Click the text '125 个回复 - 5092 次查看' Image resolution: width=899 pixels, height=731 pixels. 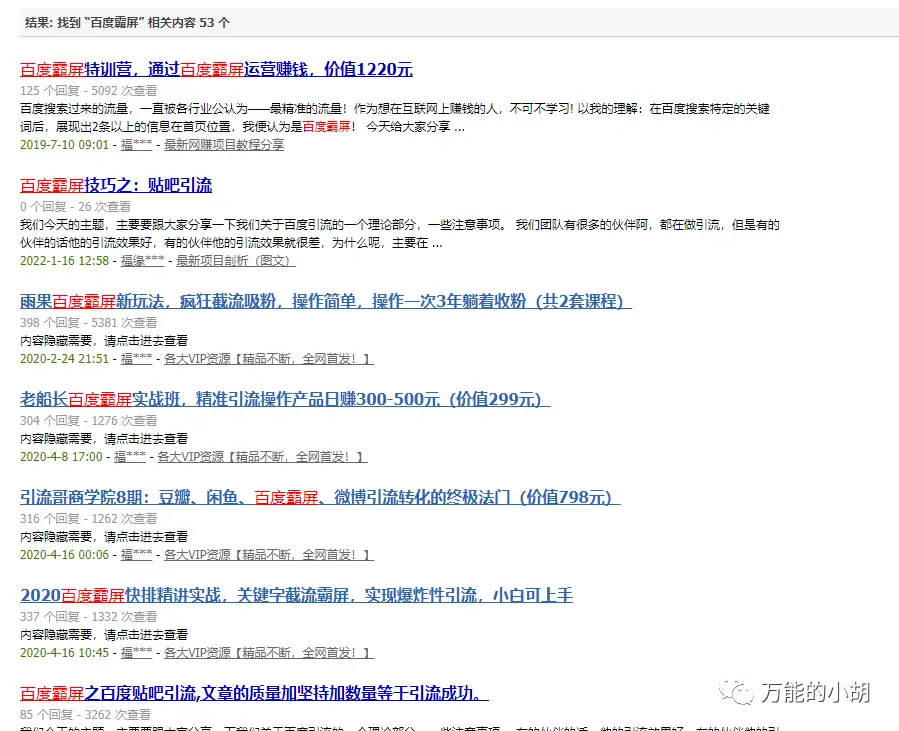89,91
